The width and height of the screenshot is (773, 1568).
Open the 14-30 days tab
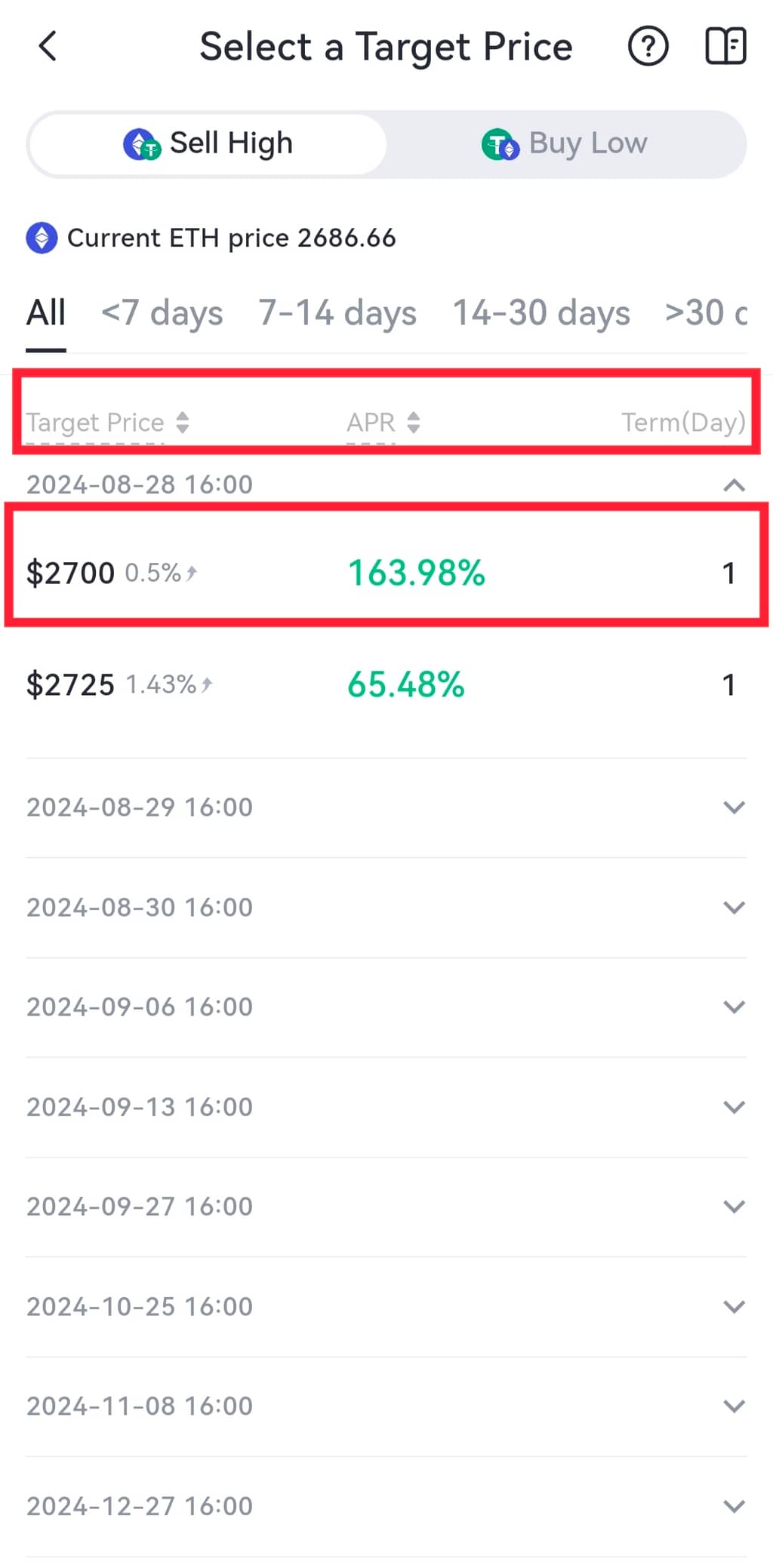[541, 312]
